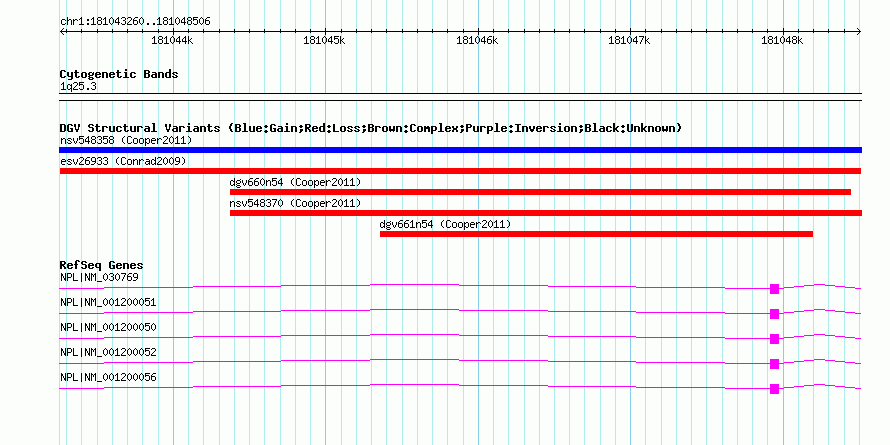
Task: Open the dgv661n54 (Cooper2011) label
Action: point(445,224)
